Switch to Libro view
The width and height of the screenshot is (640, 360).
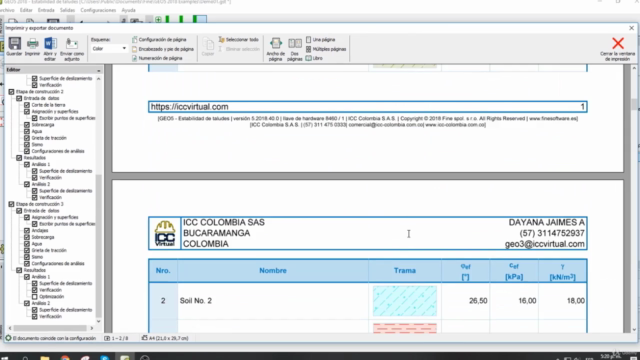314,58
